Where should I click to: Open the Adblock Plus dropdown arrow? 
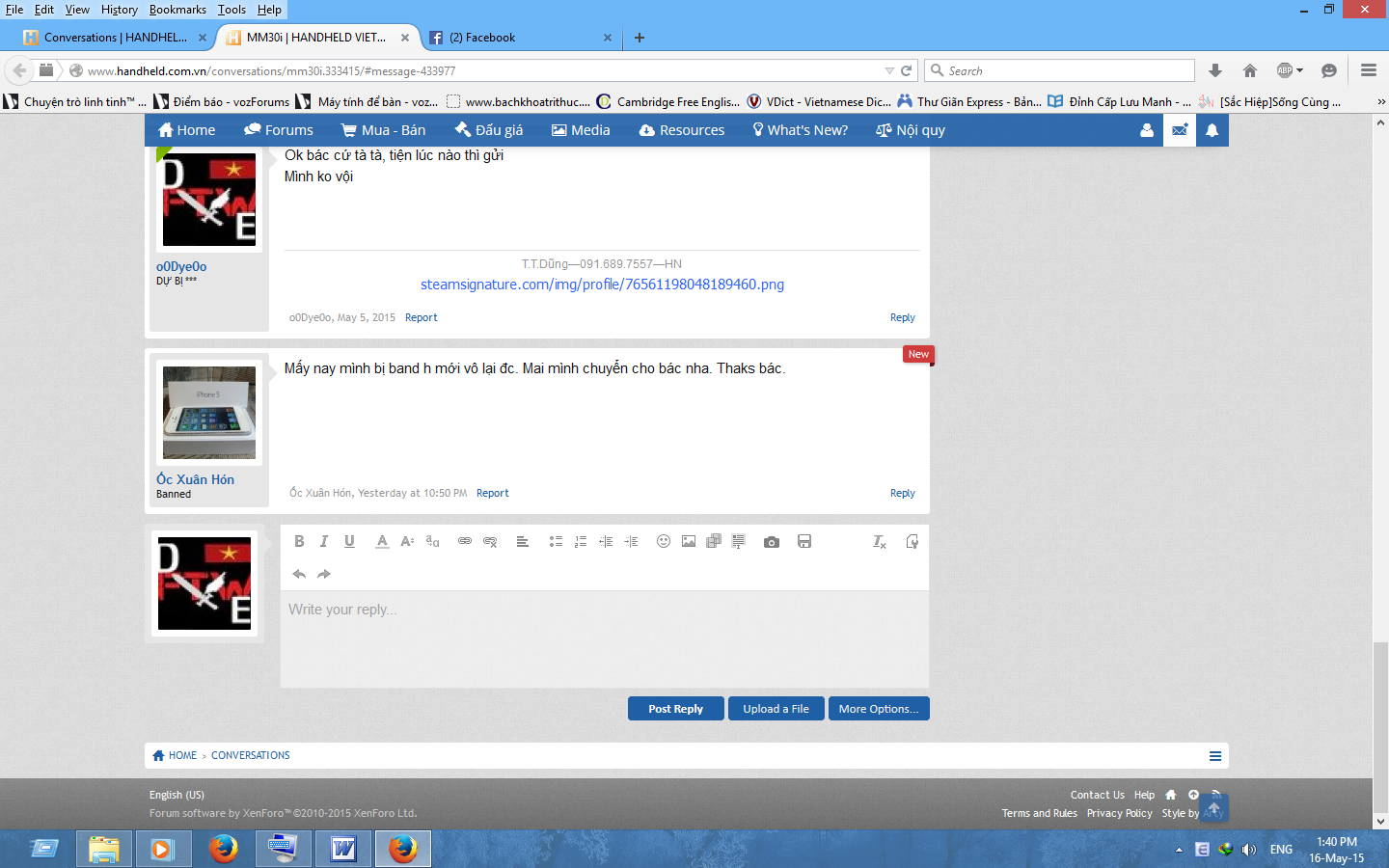coord(1300,70)
